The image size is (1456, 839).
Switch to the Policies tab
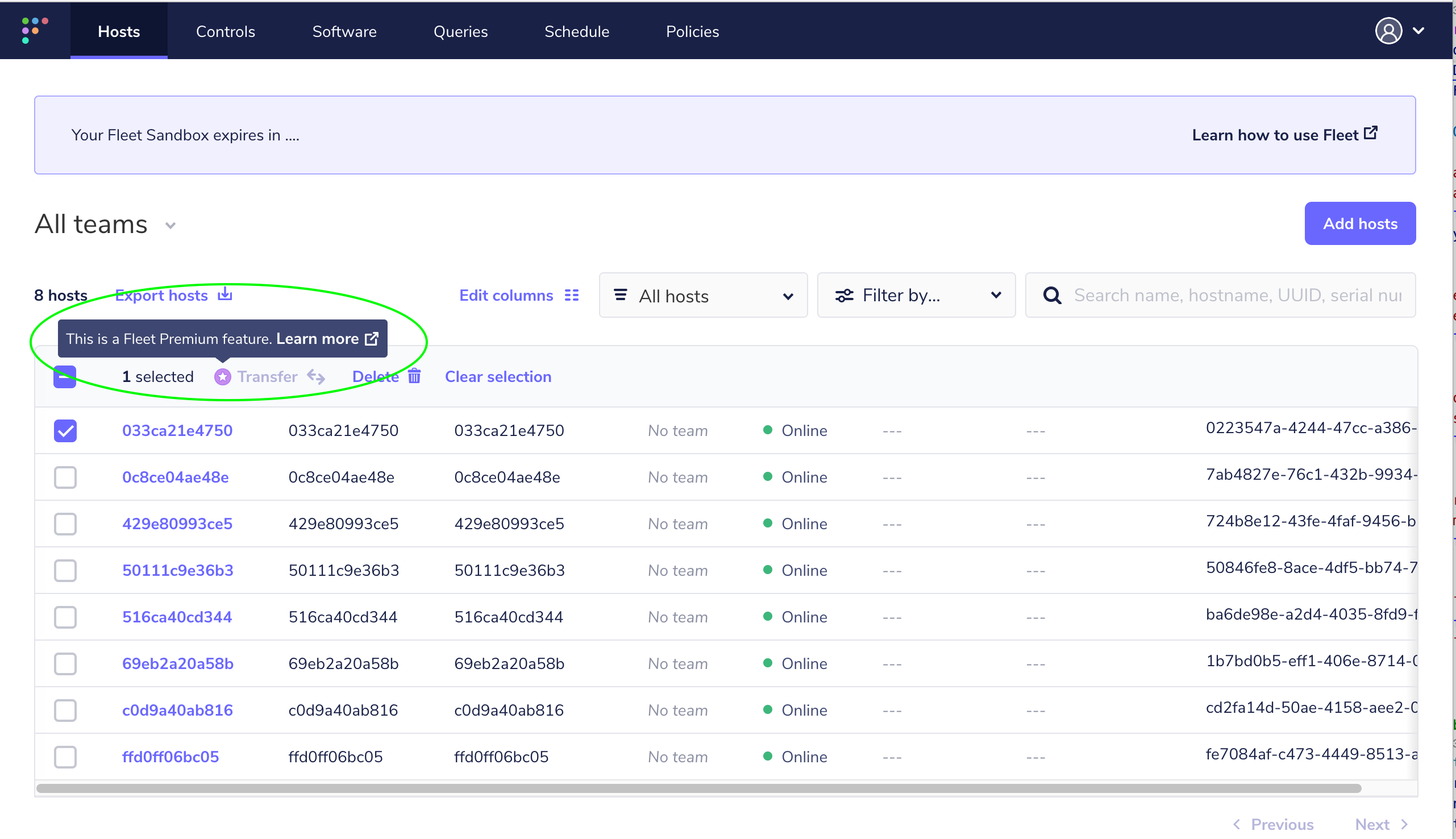pyautogui.click(x=692, y=31)
